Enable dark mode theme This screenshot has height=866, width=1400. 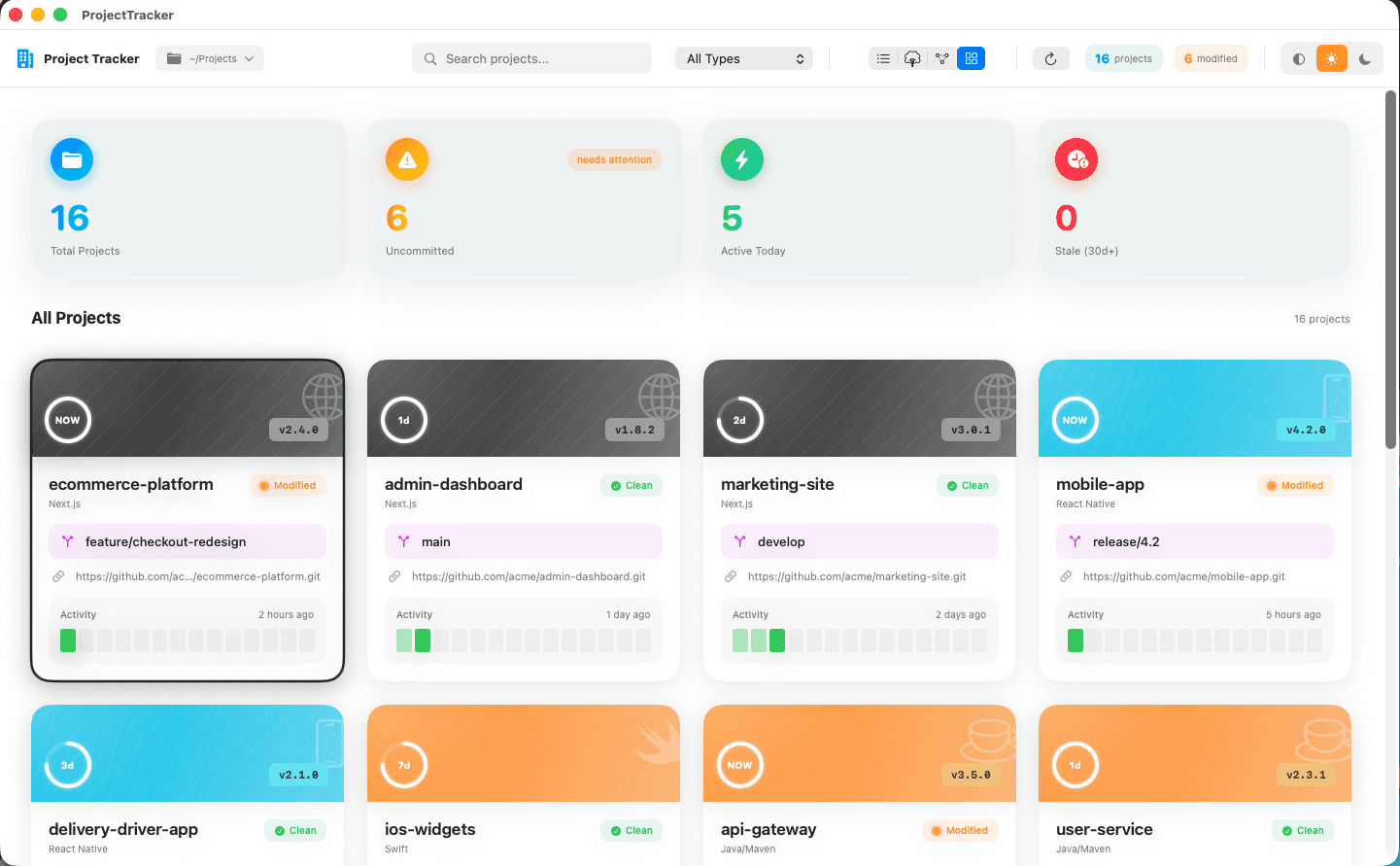tap(1366, 58)
